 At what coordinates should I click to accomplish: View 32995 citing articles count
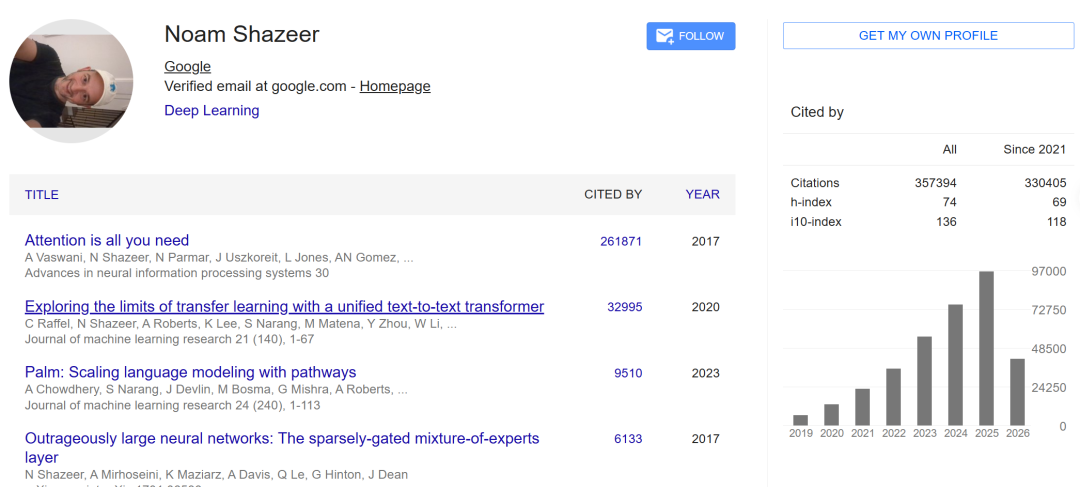(x=625, y=307)
